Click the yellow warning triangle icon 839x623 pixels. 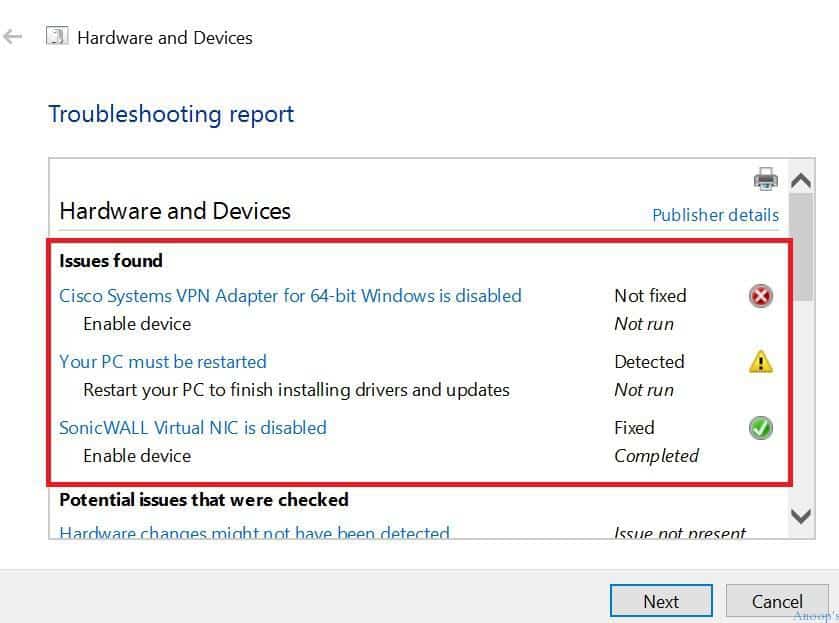coord(760,362)
